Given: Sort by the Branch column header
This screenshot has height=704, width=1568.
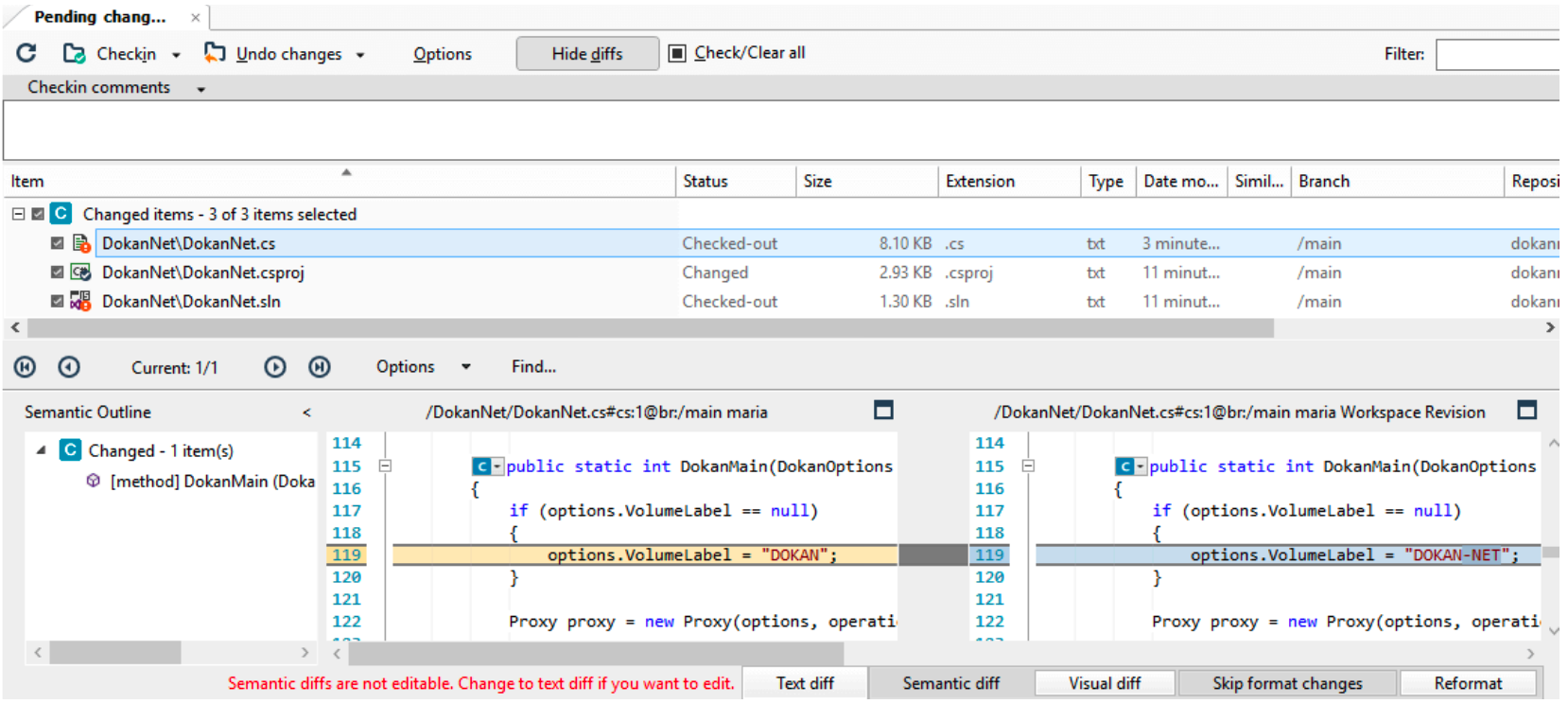Looking at the screenshot, I should point(1397,181).
